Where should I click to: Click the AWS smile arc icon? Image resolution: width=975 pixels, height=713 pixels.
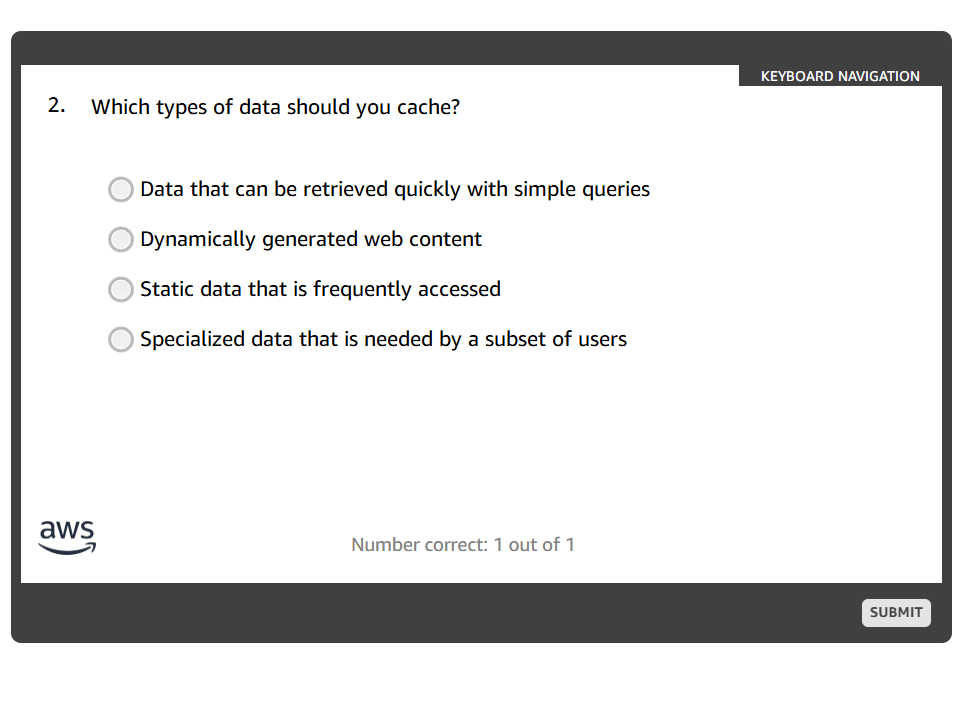point(67,546)
